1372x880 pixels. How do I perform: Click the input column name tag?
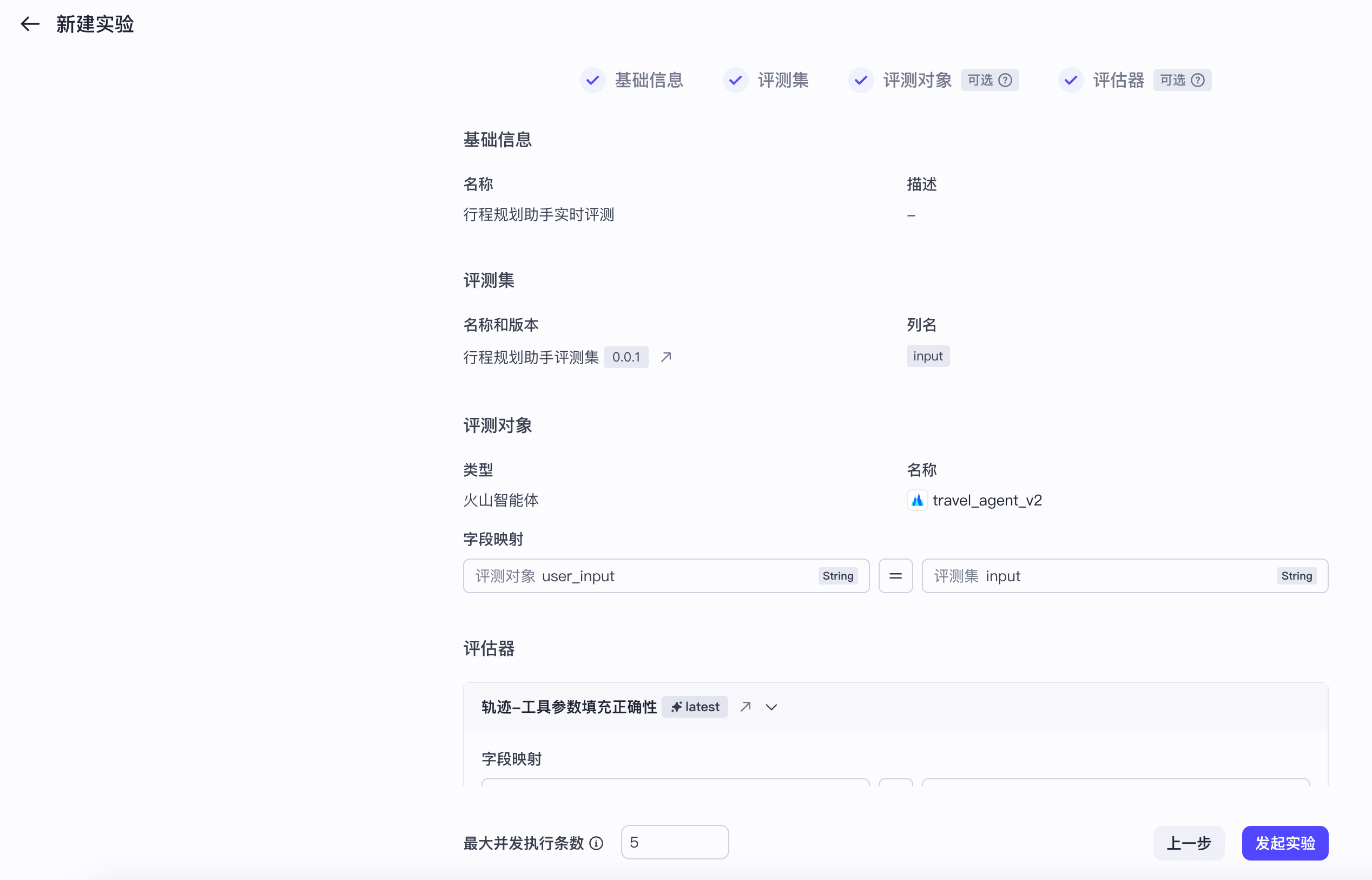928,356
